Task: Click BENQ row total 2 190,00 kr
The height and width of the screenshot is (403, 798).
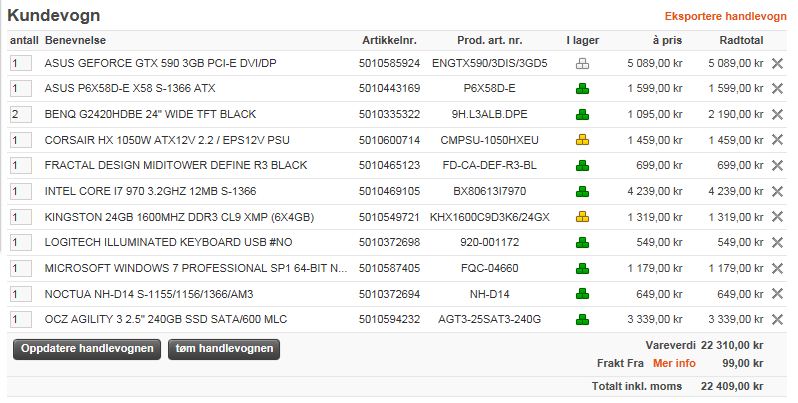Action: tap(735, 114)
